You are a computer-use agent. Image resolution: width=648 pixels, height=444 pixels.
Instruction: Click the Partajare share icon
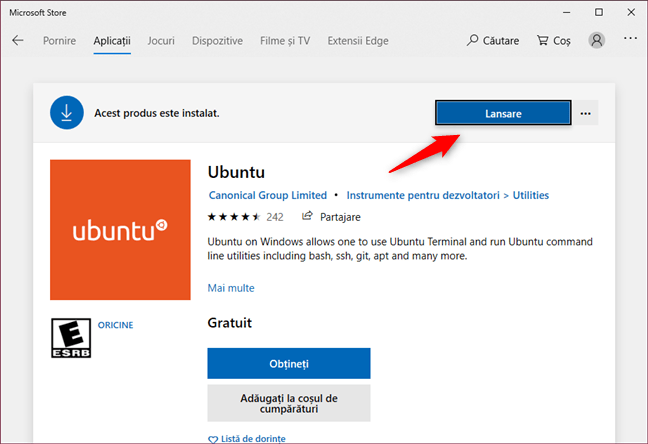[307, 216]
